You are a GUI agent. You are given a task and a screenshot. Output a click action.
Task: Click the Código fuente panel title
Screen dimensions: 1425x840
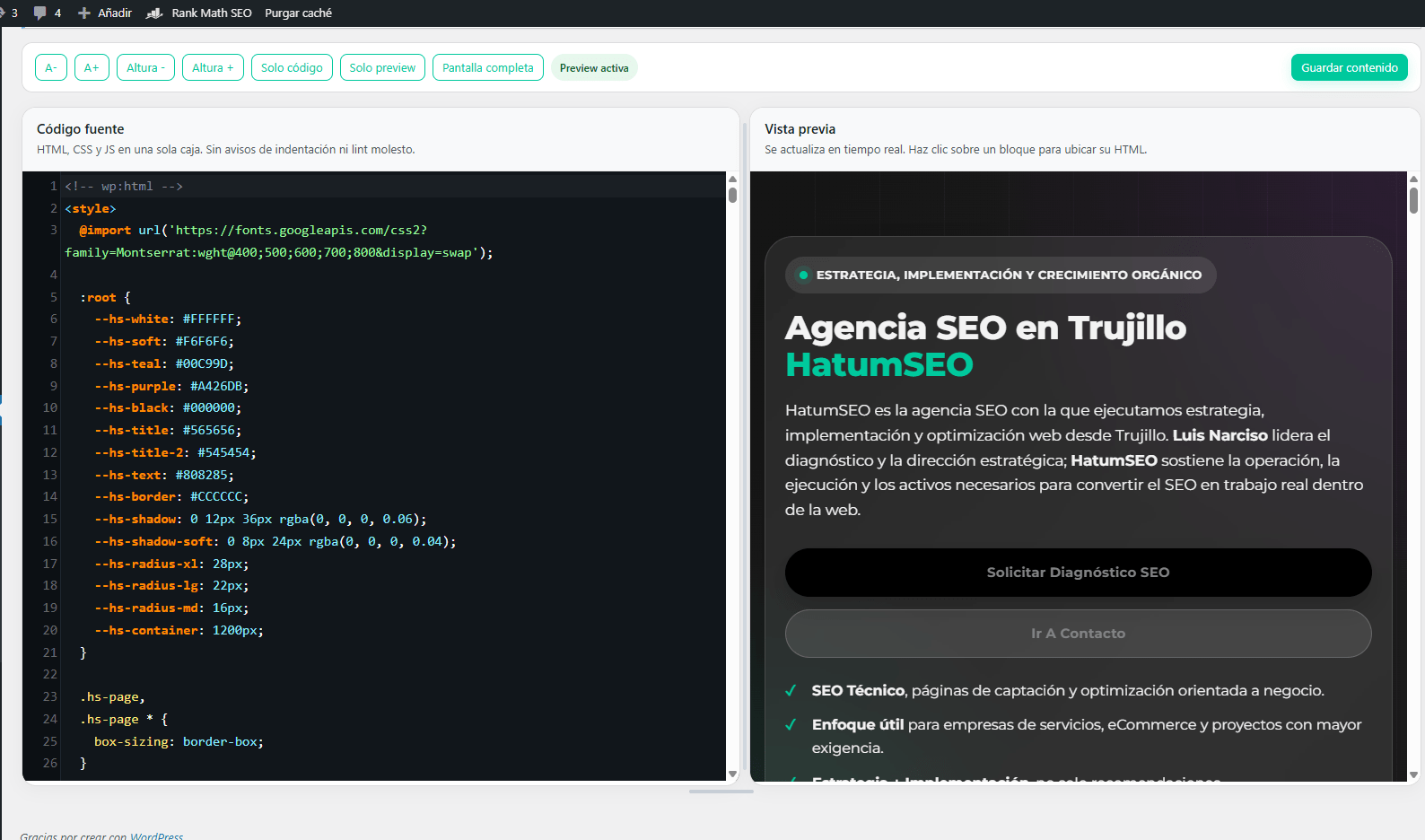point(81,129)
